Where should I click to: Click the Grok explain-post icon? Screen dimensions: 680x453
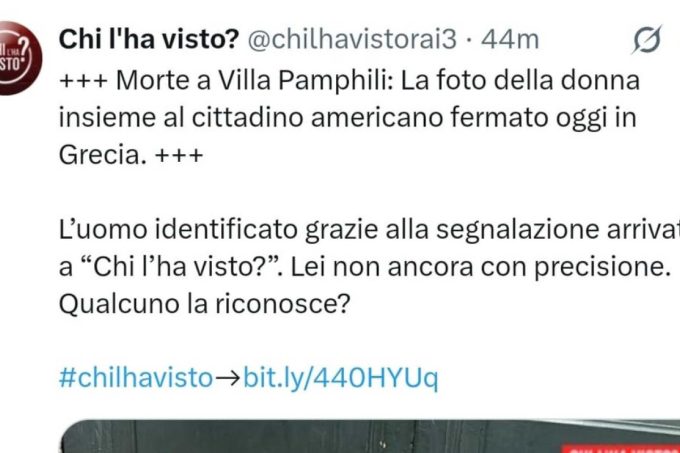tap(647, 39)
